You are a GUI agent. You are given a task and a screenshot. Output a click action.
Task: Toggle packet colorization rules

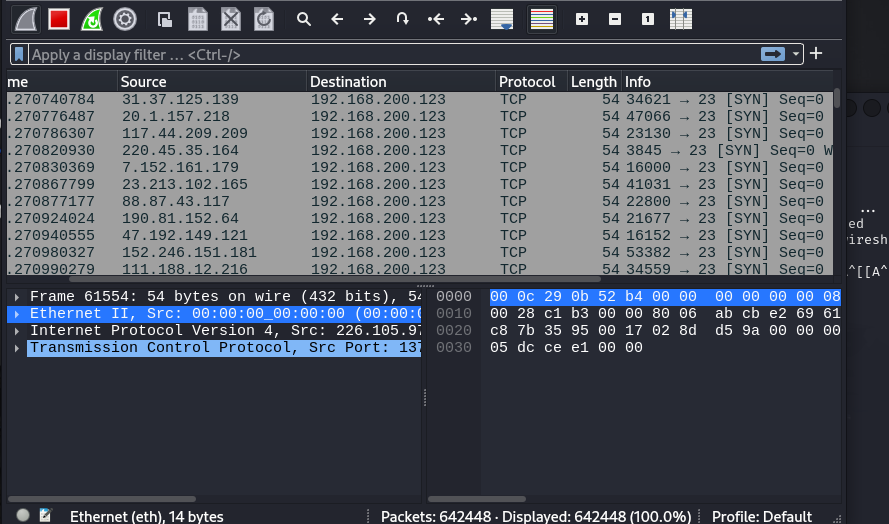pyautogui.click(x=542, y=19)
